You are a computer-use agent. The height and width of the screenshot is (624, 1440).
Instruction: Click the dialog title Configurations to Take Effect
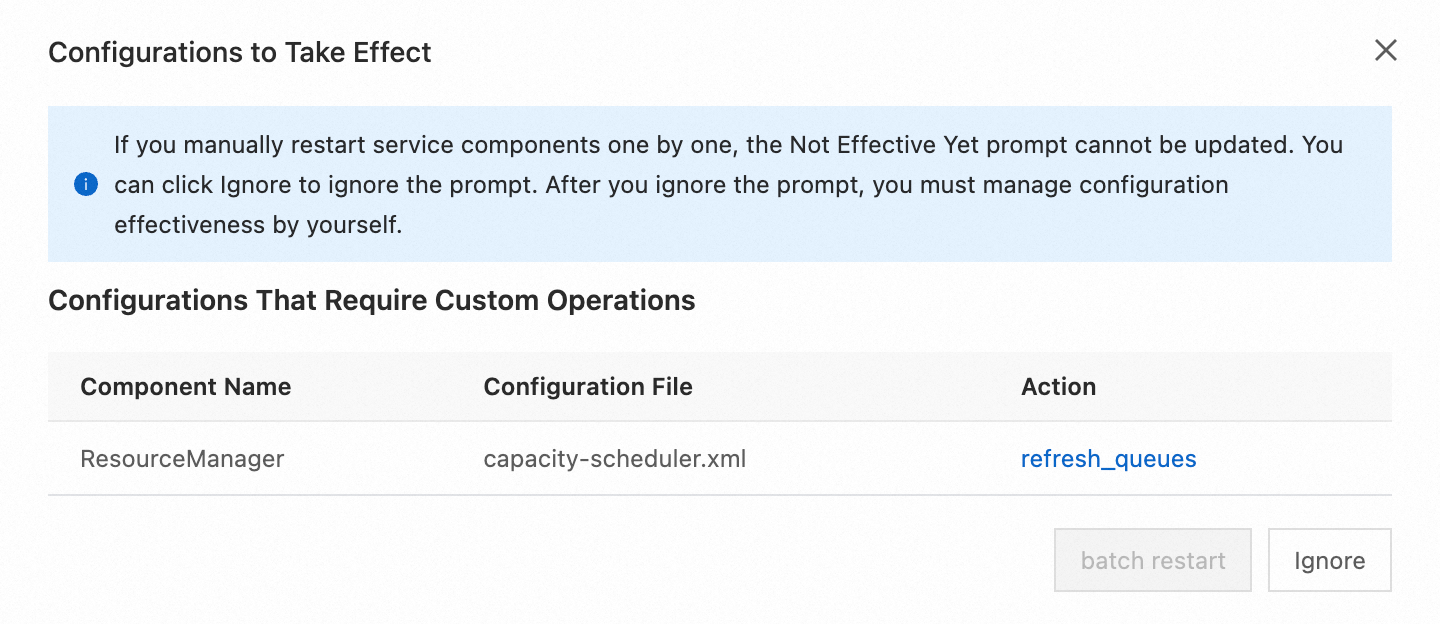240,52
